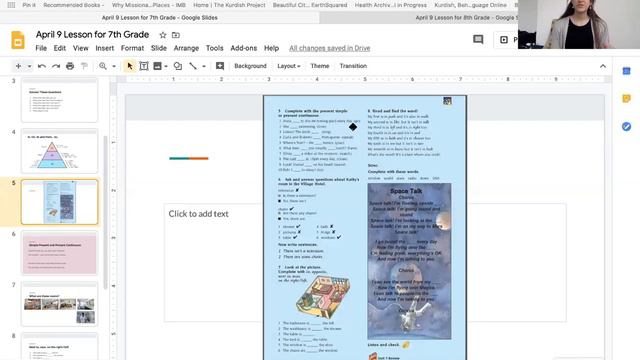Screen dimensions: 640x360
Task: Open the Tools menu
Action: coord(214,48)
